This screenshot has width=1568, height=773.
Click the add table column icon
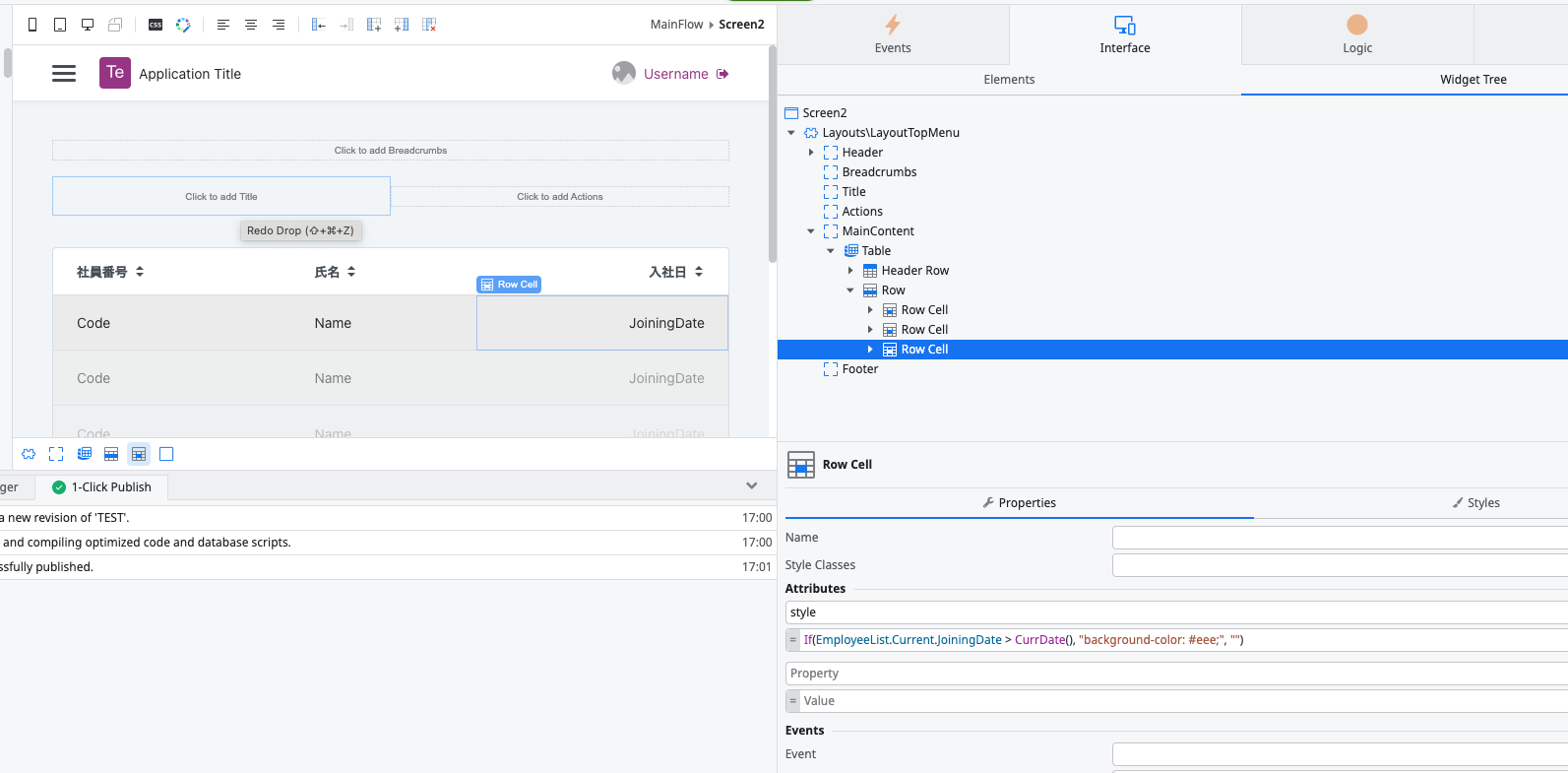(x=402, y=25)
